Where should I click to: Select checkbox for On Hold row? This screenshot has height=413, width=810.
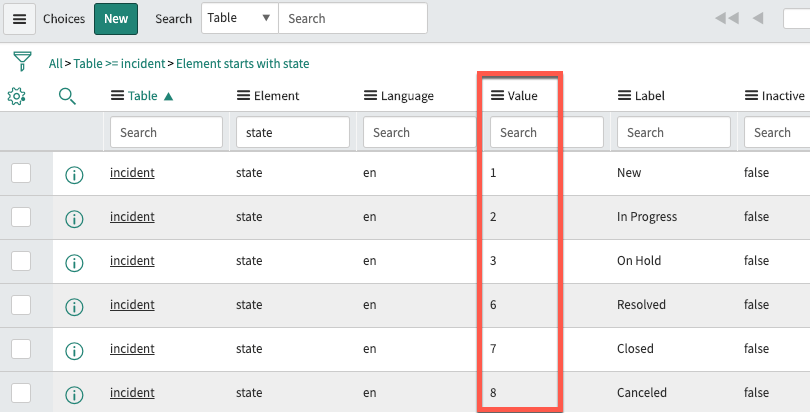point(21,261)
